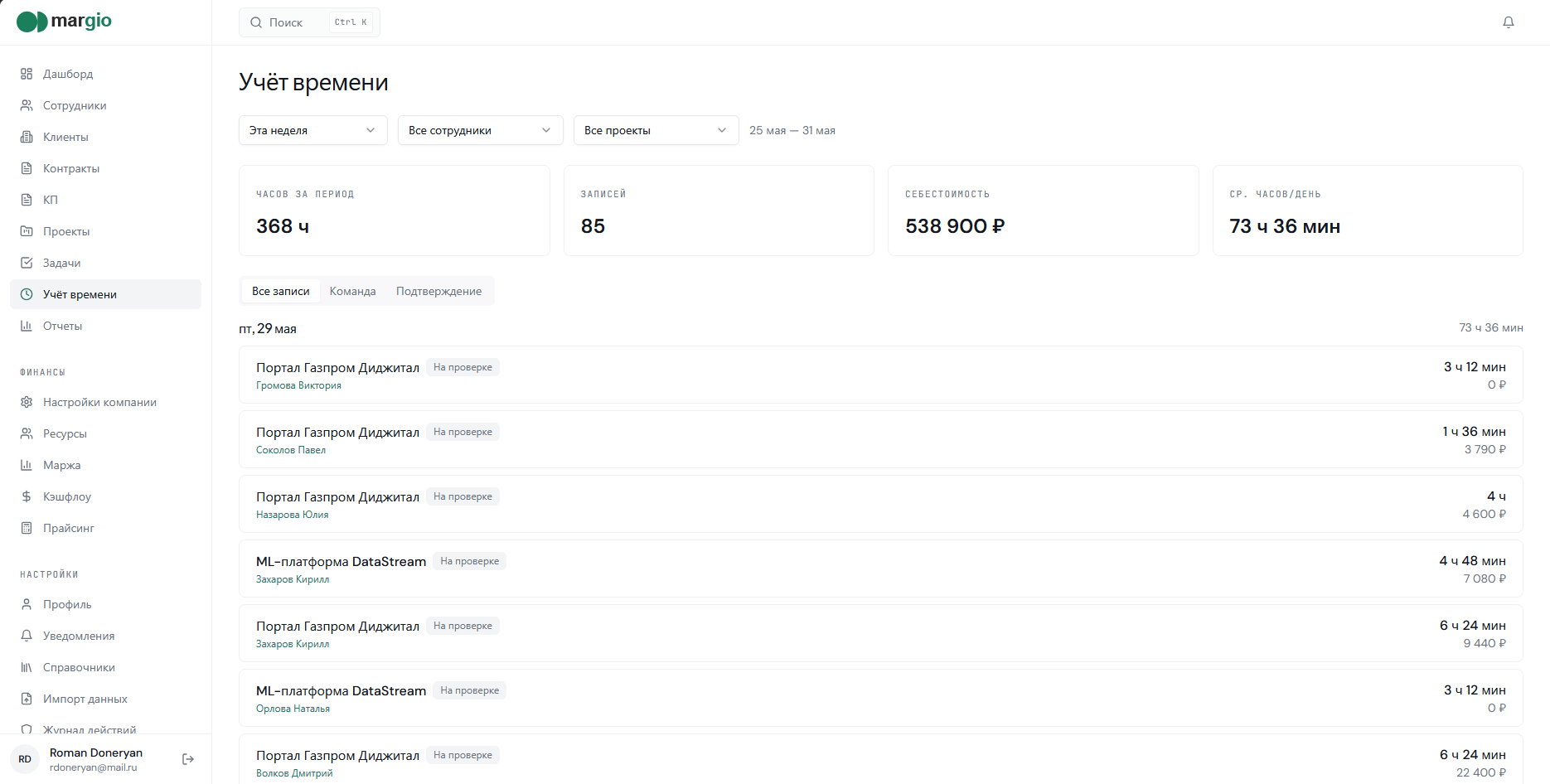
Task: Open ML-платформа DataStream entry by Захаров Кирилл
Action: [881, 569]
